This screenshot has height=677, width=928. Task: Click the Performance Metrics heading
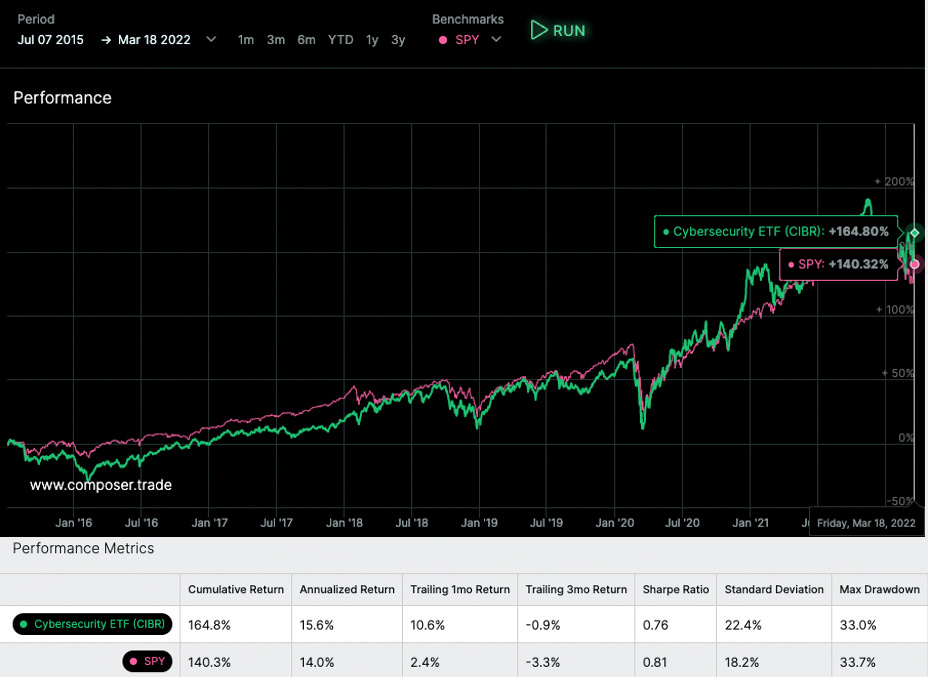[83, 549]
